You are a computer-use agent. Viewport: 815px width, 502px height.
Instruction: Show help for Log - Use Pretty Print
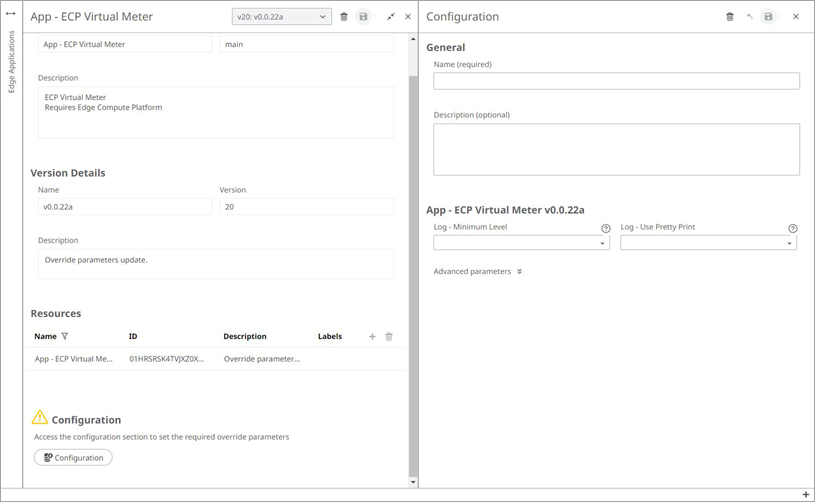coord(793,229)
